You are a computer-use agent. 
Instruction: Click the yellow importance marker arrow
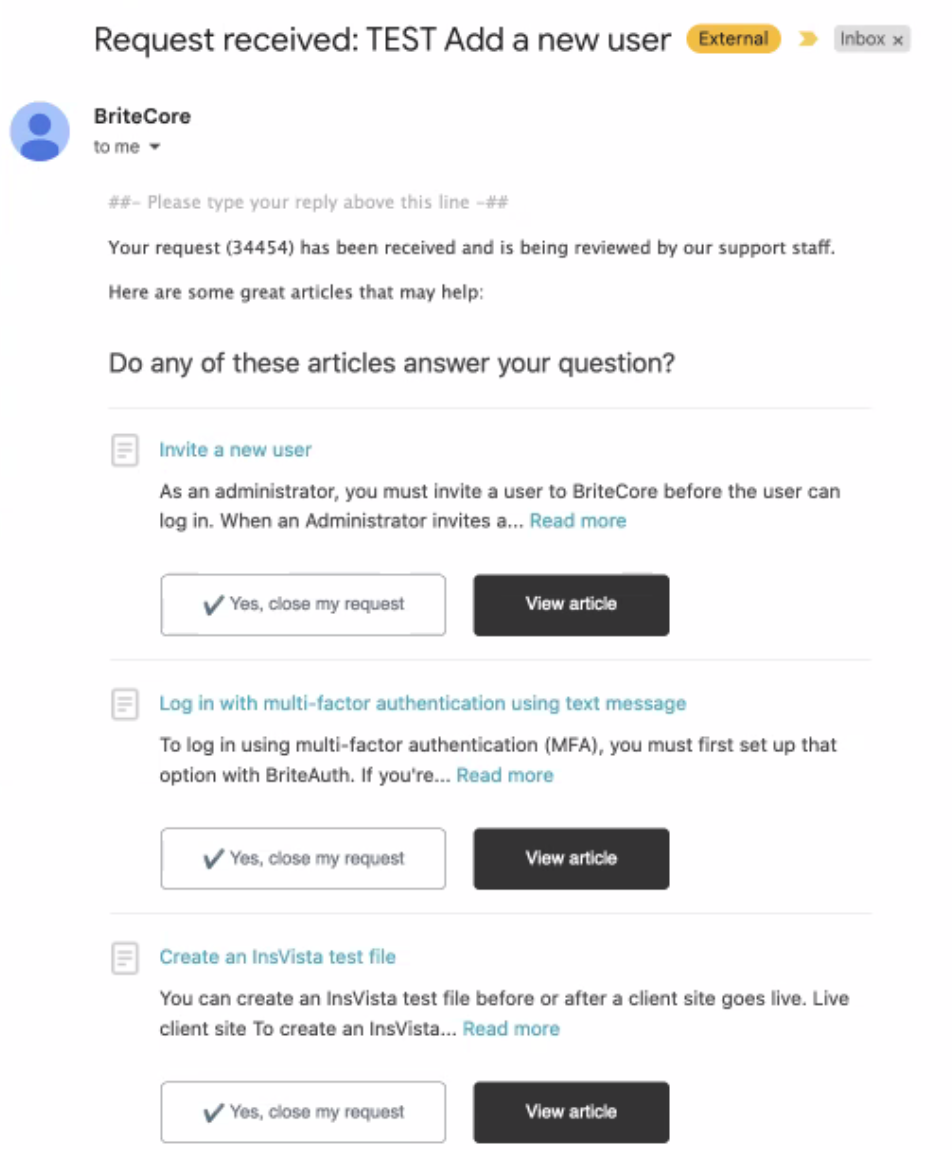pos(808,39)
